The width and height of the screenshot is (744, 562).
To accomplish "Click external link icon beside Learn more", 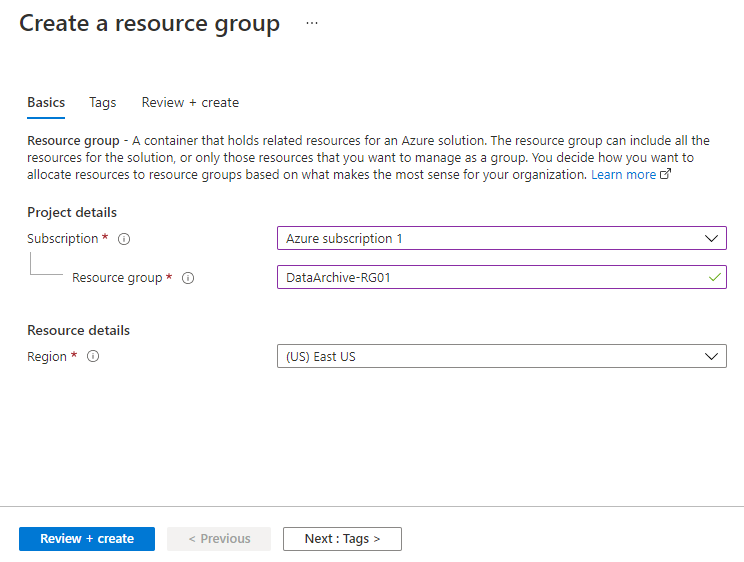I will coord(666,174).
